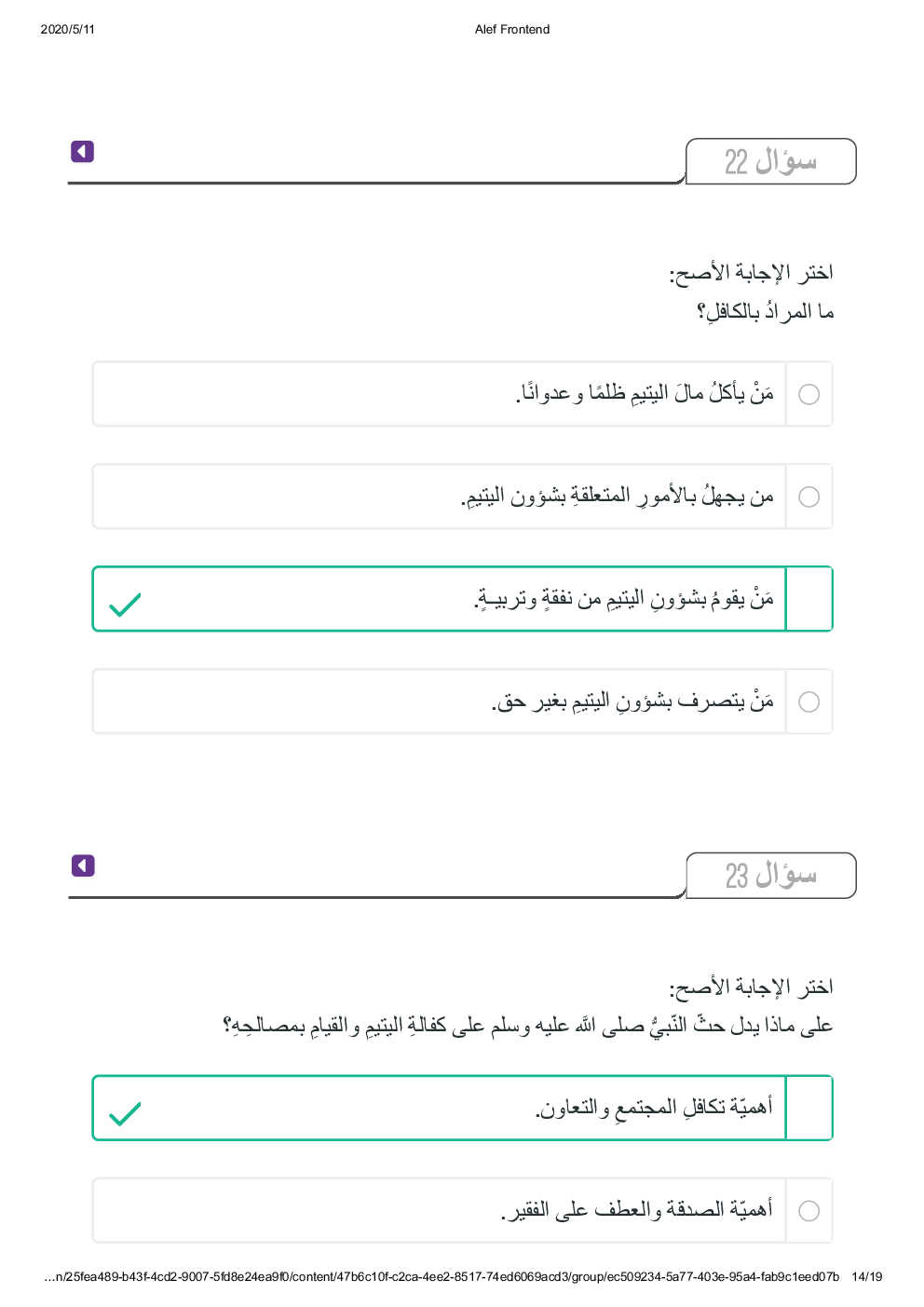Click the green checkmark in question 23's selected answer
The height and width of the screenshot is (1307, 924).
125,1113
